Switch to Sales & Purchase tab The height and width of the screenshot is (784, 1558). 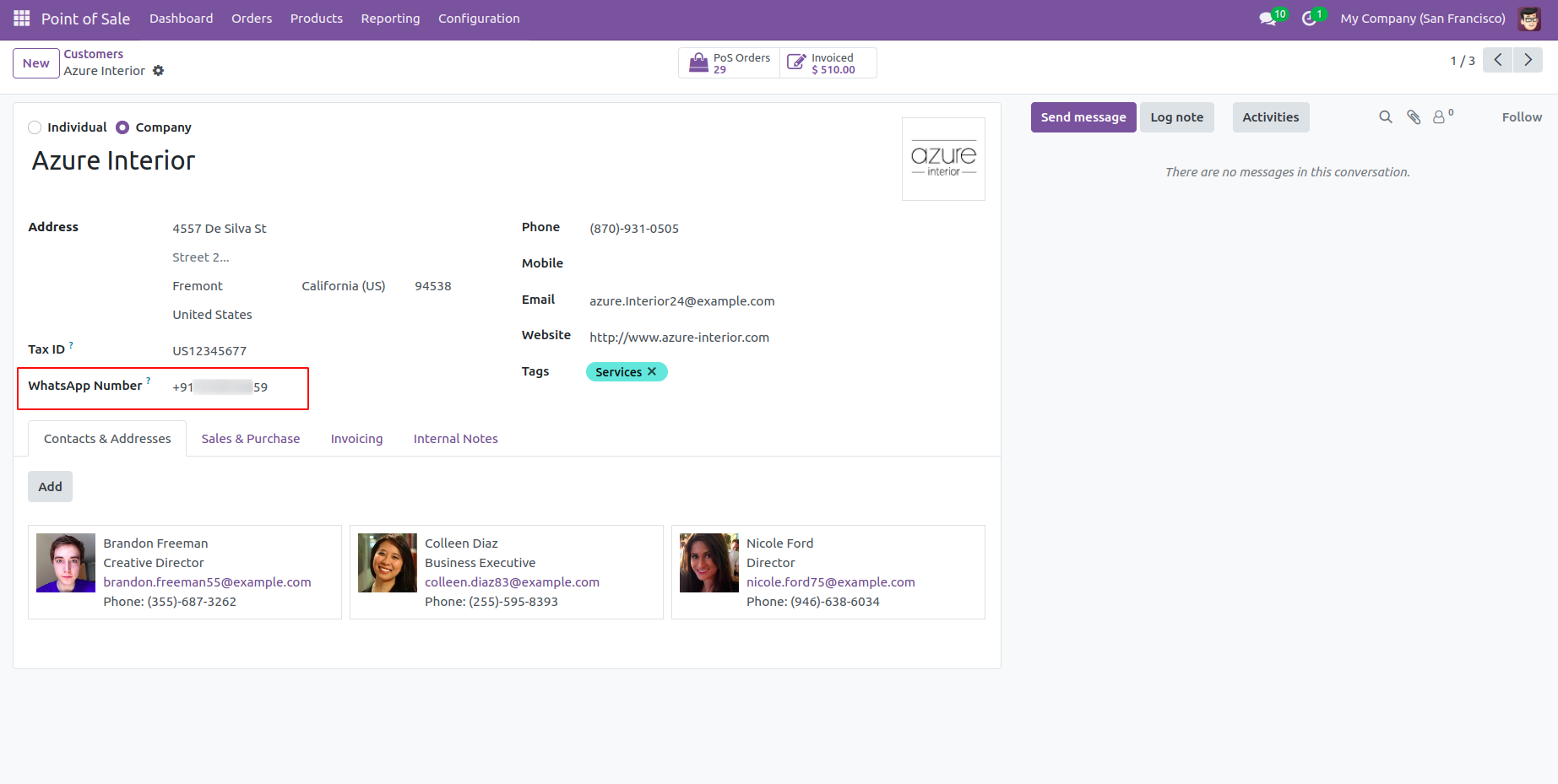(251, 439)
